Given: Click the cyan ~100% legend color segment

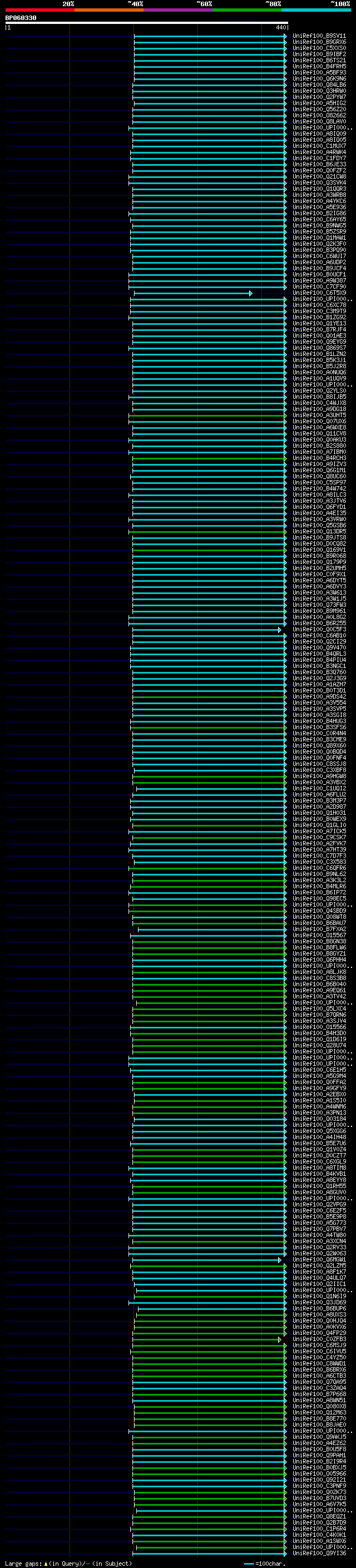Looking at the screenshot, I should (317, 10).
